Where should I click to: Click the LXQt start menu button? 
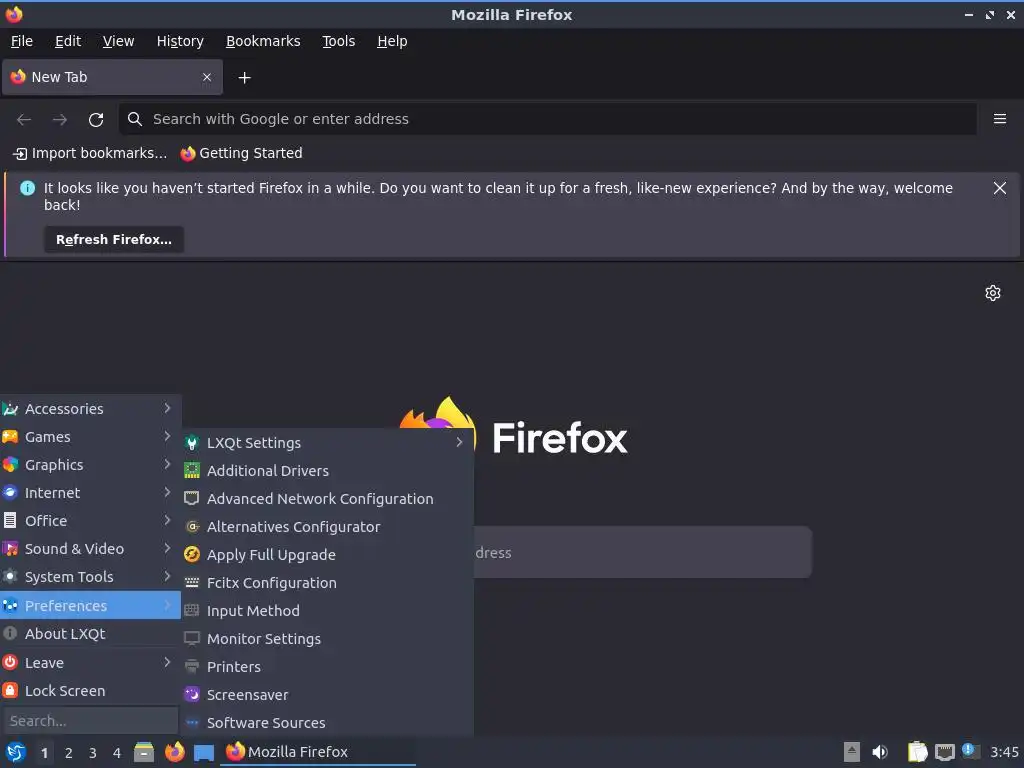pyautogui.click(x=15, y=752)
